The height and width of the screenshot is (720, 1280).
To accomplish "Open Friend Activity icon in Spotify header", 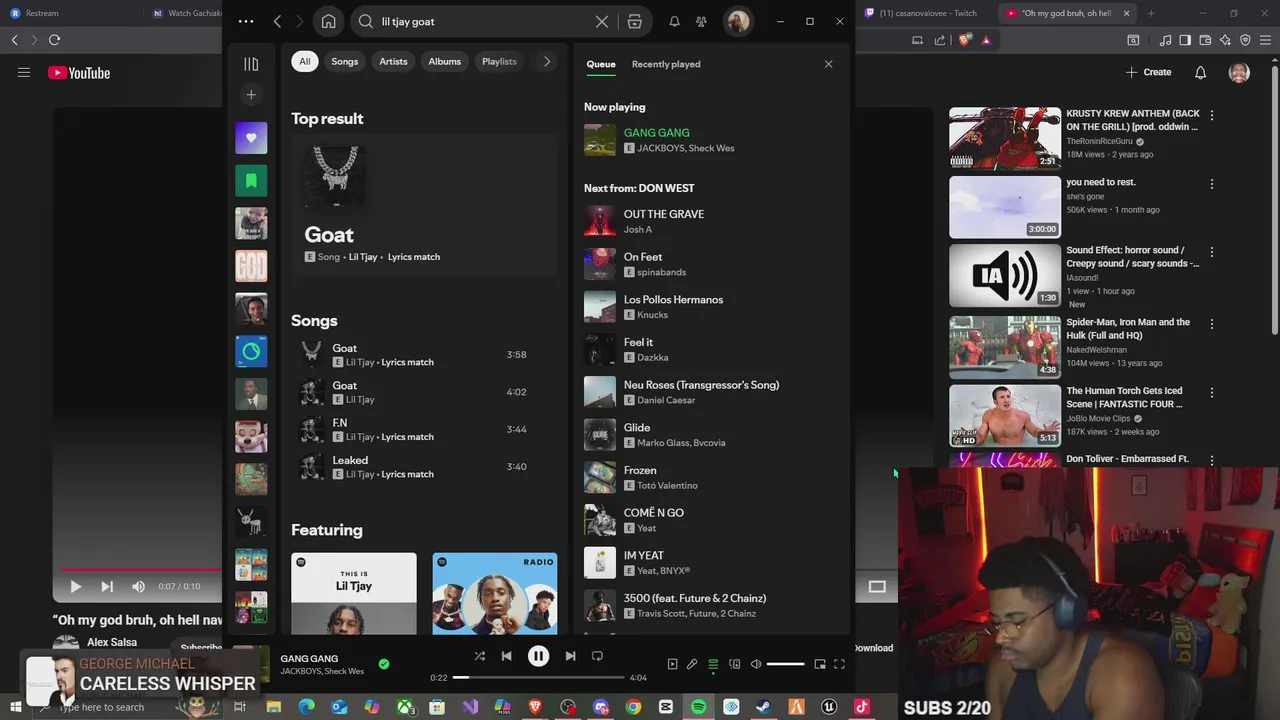I will pyautogui.click(x=701, y=21).
